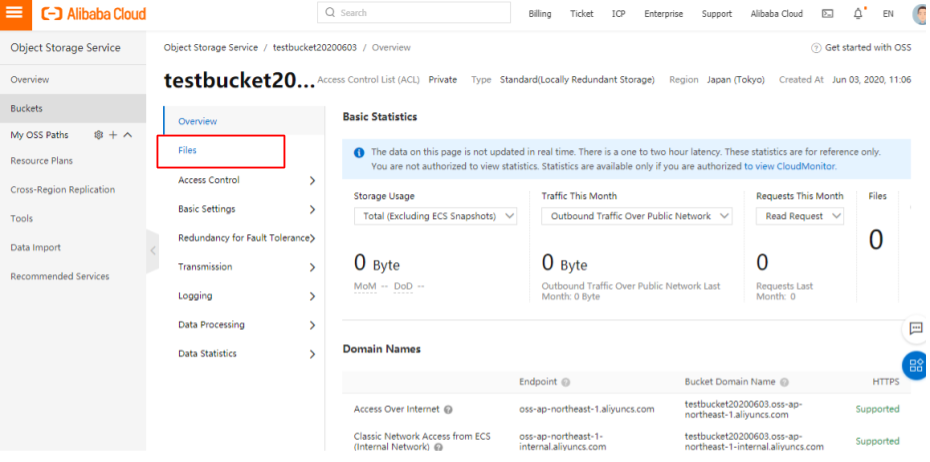
Task: Collapse the left sidebar panel handle
Action: [152, 250]
